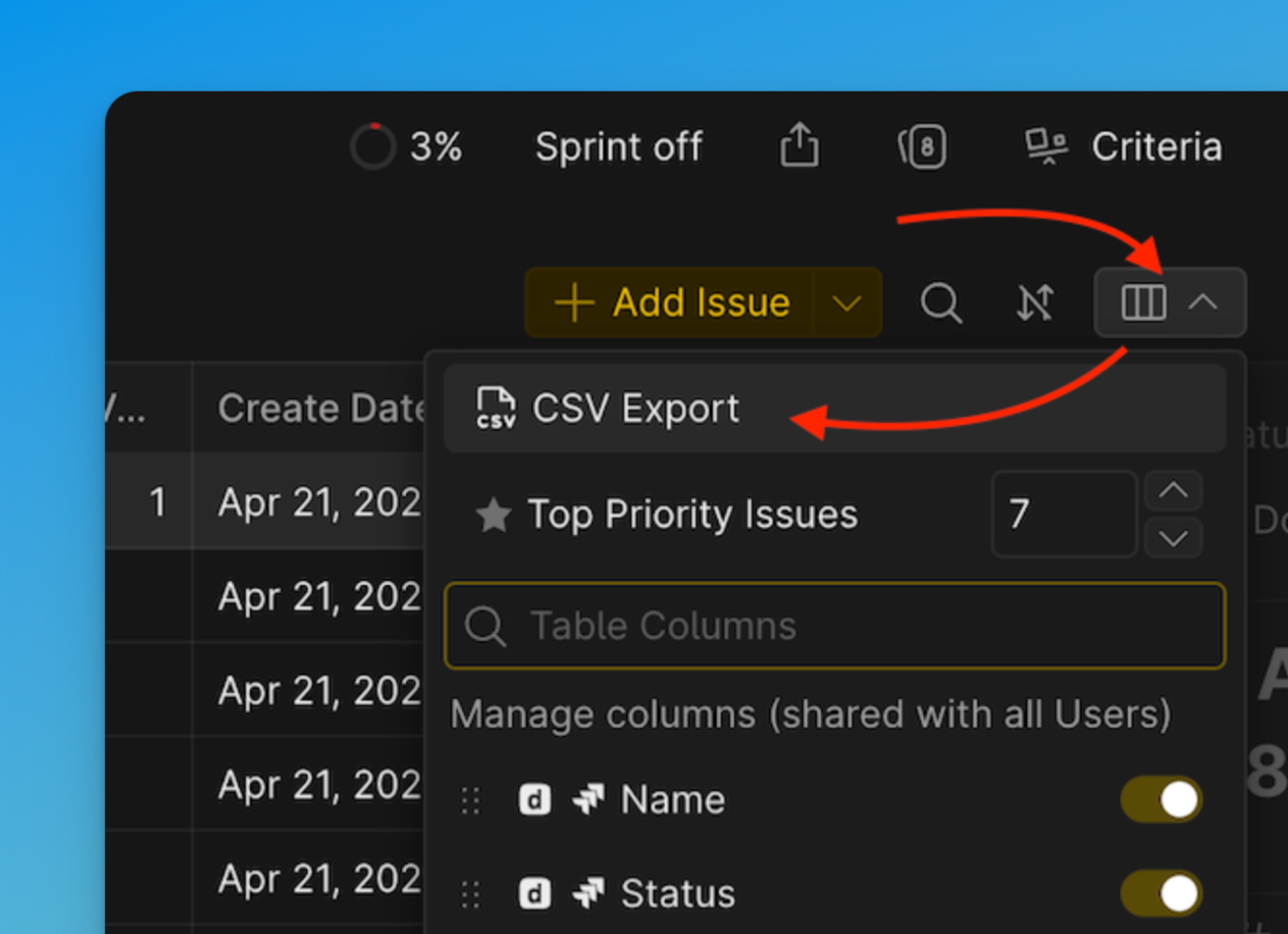Click the share/export icon in top bar
This screenshot has width=1288, height=934.
799,146
